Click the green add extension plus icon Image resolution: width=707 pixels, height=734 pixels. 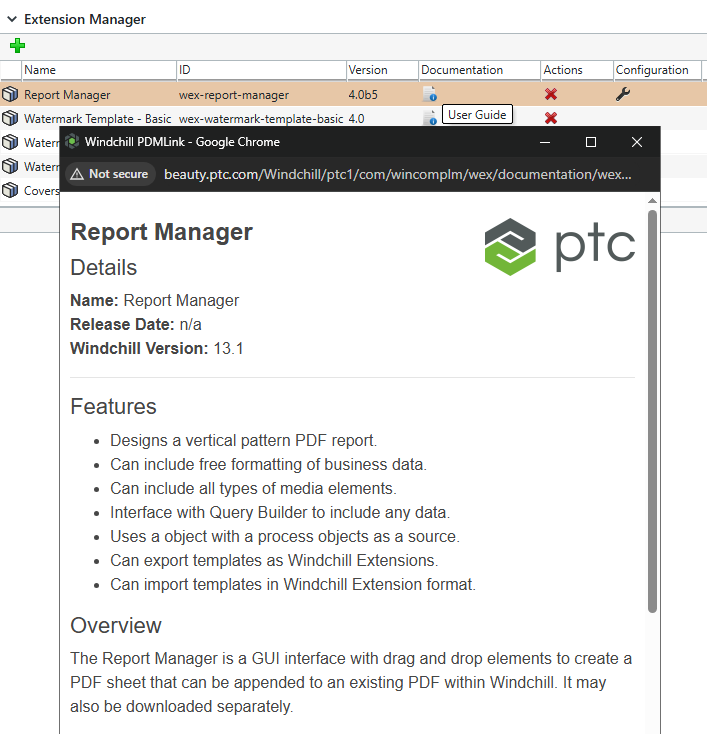point(16,46)
